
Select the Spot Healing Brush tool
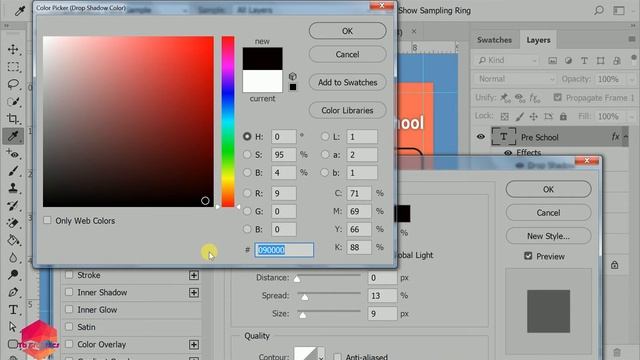click(13, 154)
